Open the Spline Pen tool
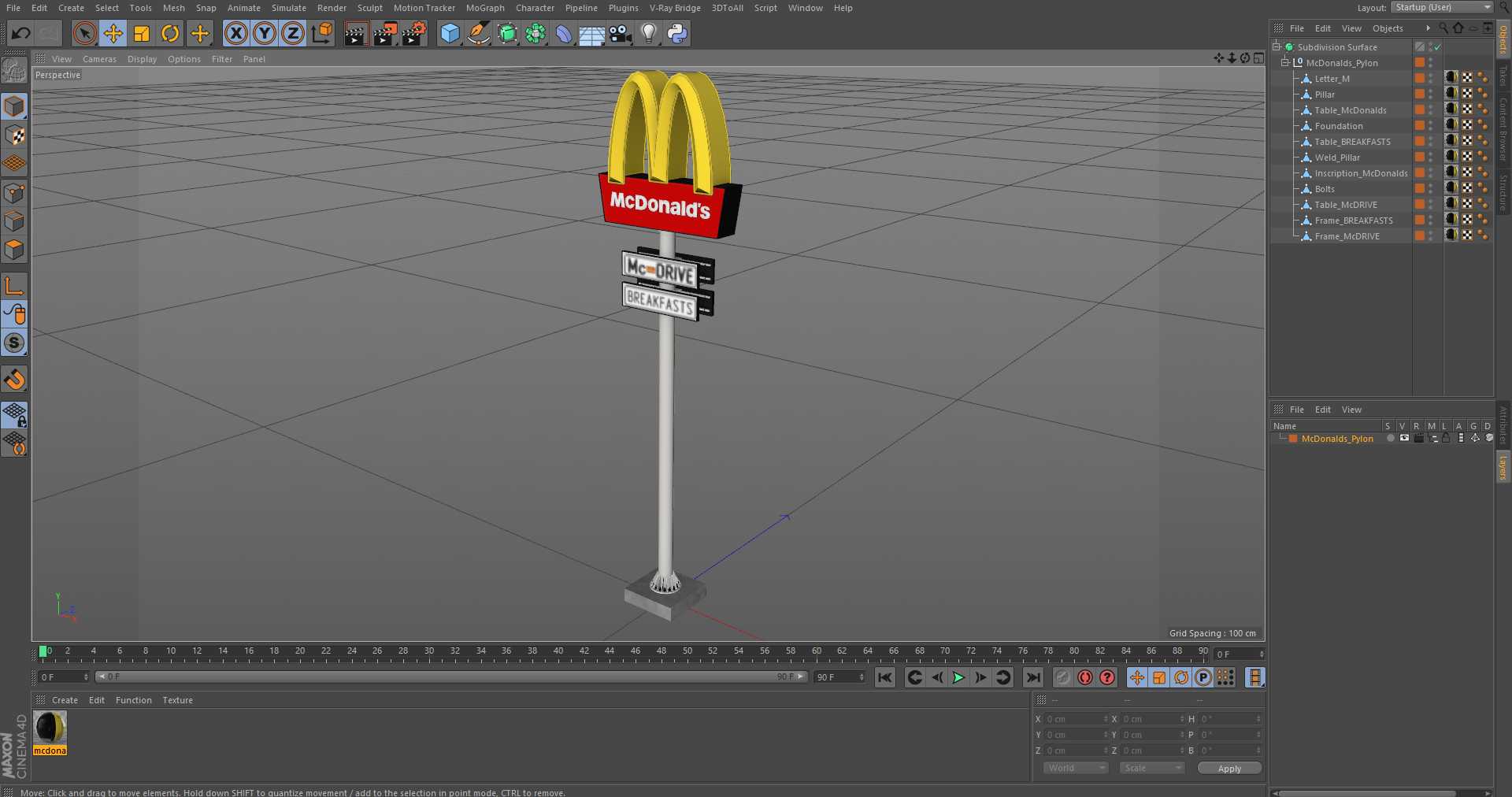1512x797 pixels. (x=478, y=33)
